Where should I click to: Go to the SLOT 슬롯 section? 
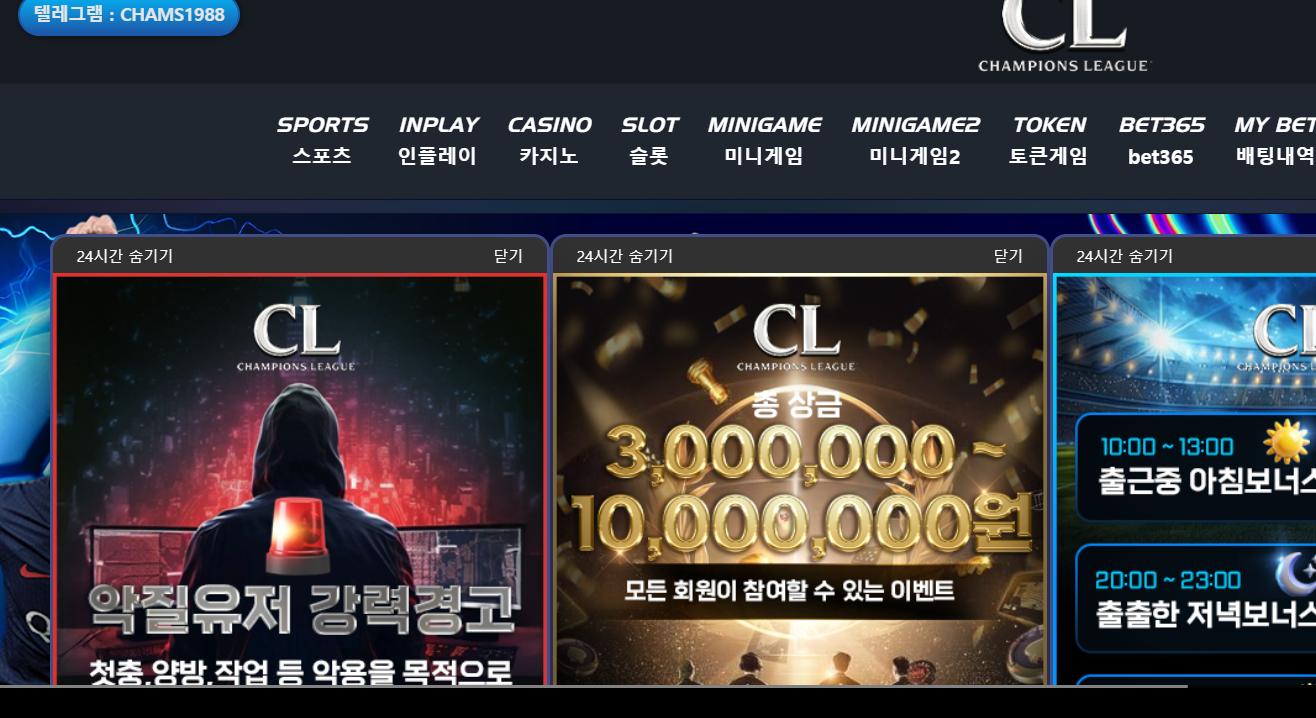click(x=649, y=140)
